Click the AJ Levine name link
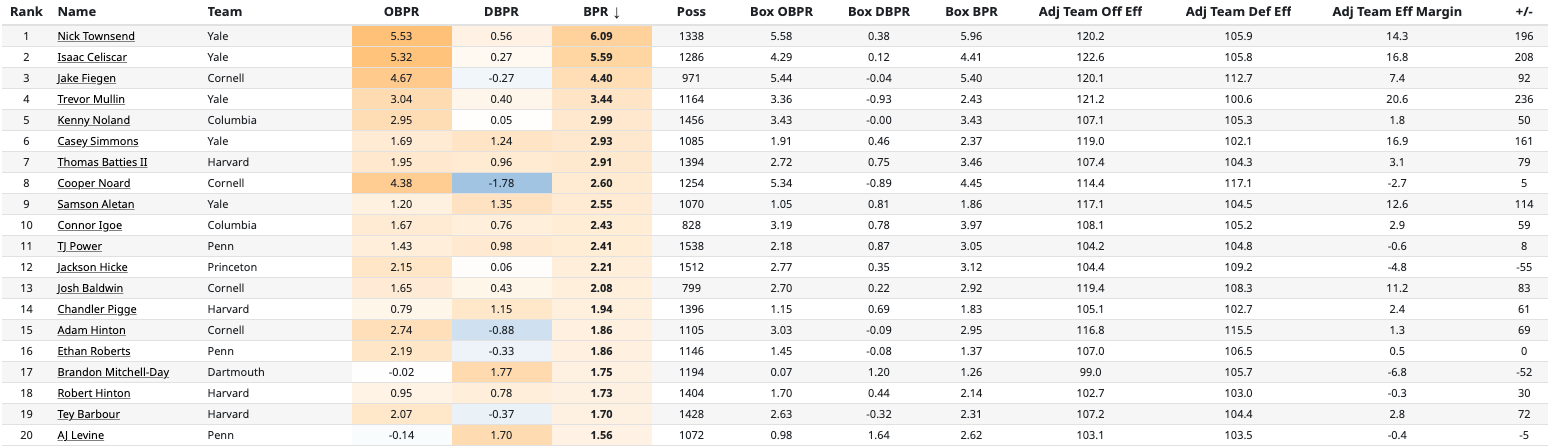Viewport: 1548px width, 446px height. (80, 435)
